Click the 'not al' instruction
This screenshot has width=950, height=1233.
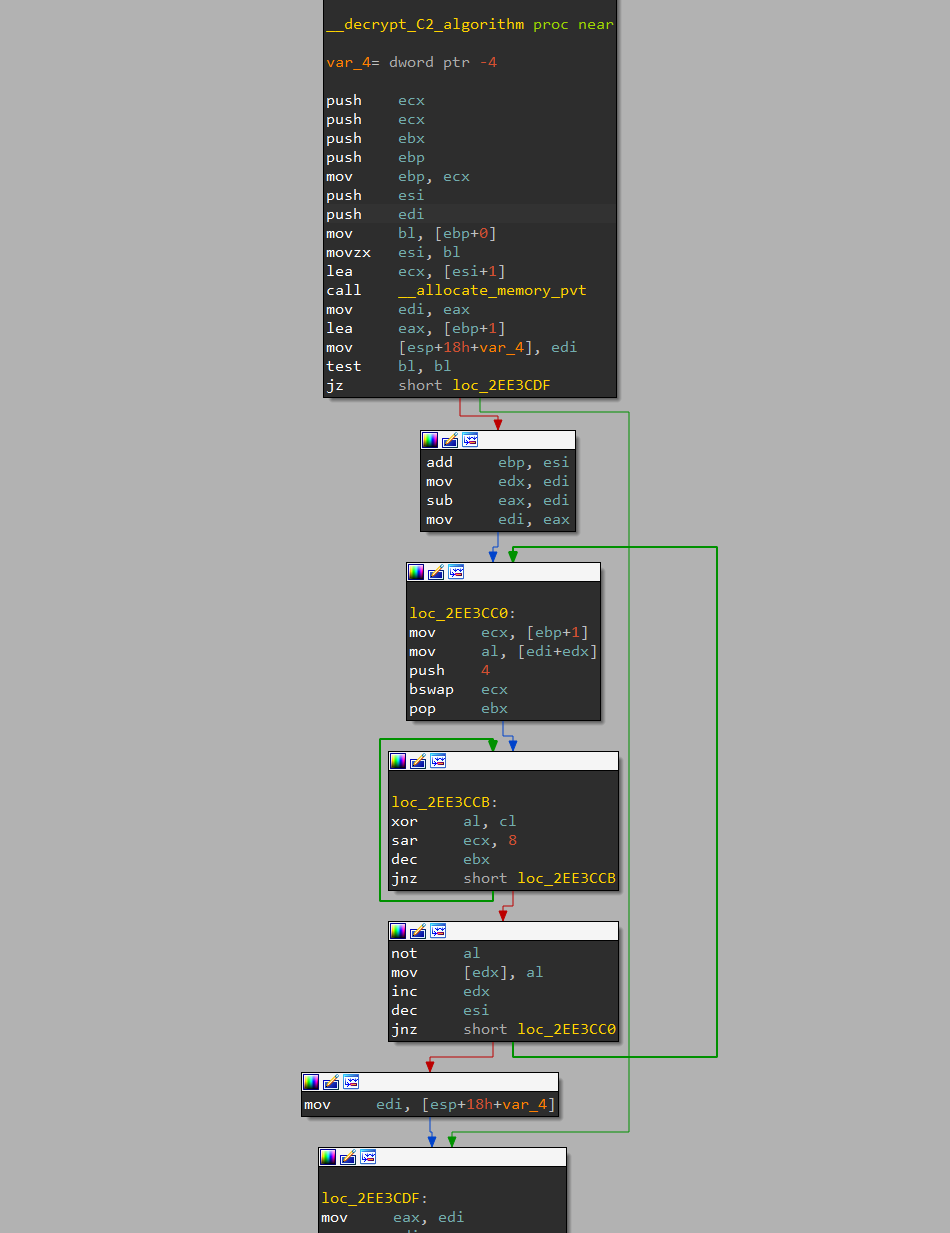click(x=435, y=953)
